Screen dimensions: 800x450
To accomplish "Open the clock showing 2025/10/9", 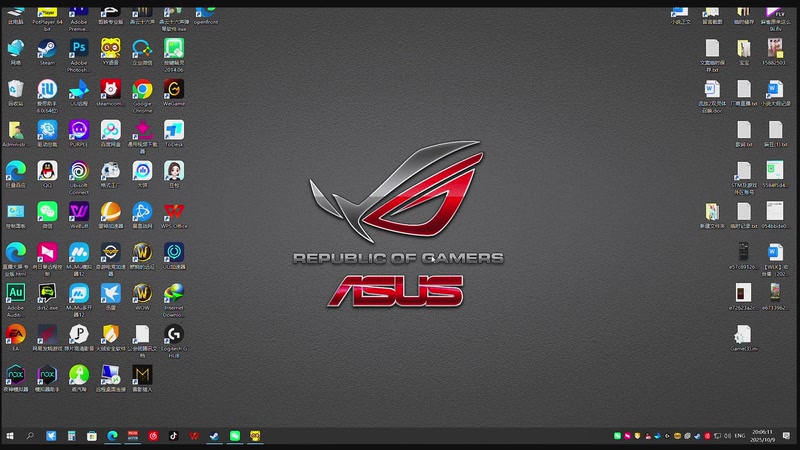I will (x=762, y=436).
